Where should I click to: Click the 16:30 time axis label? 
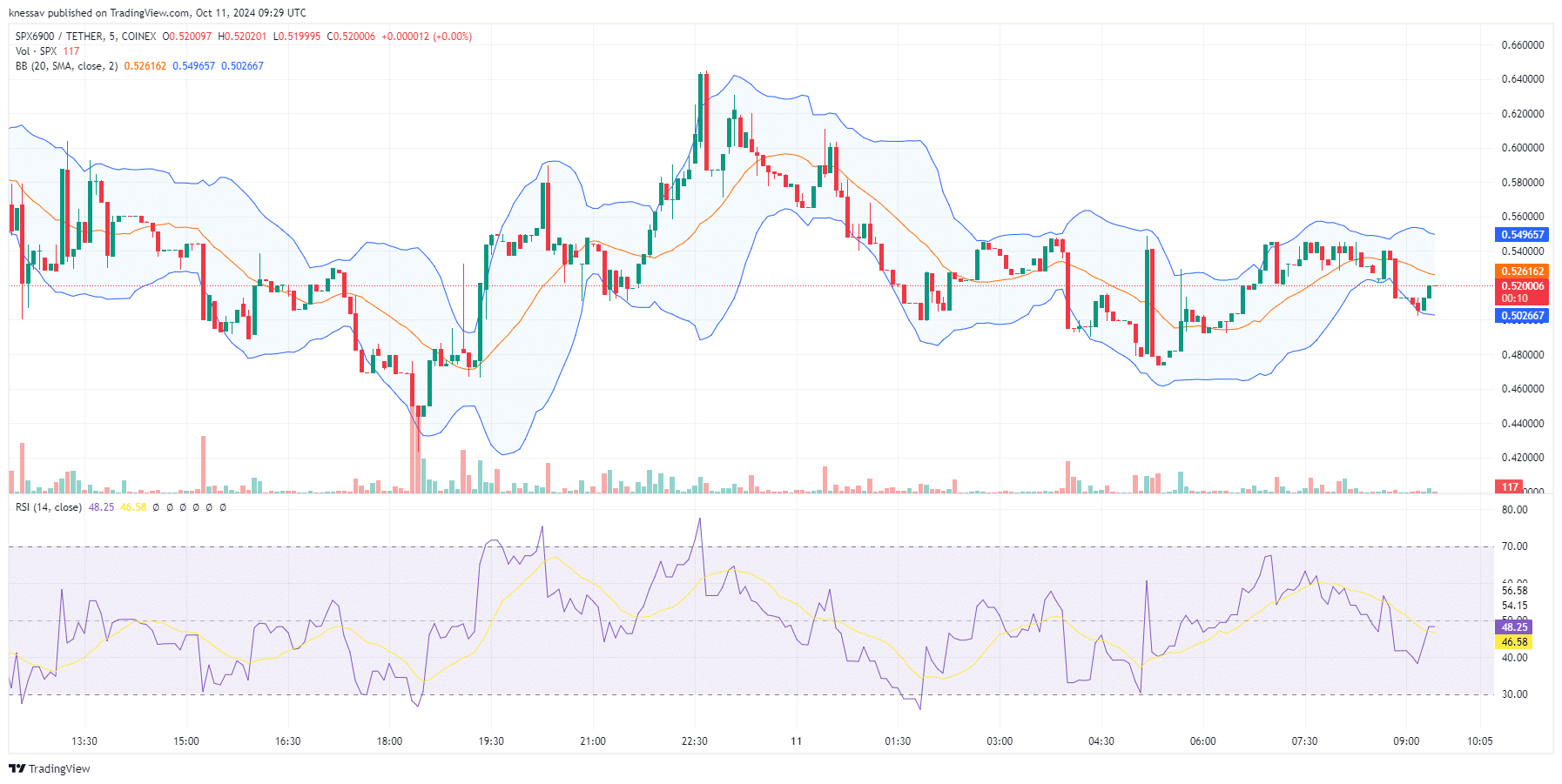(x=288, y=741)
